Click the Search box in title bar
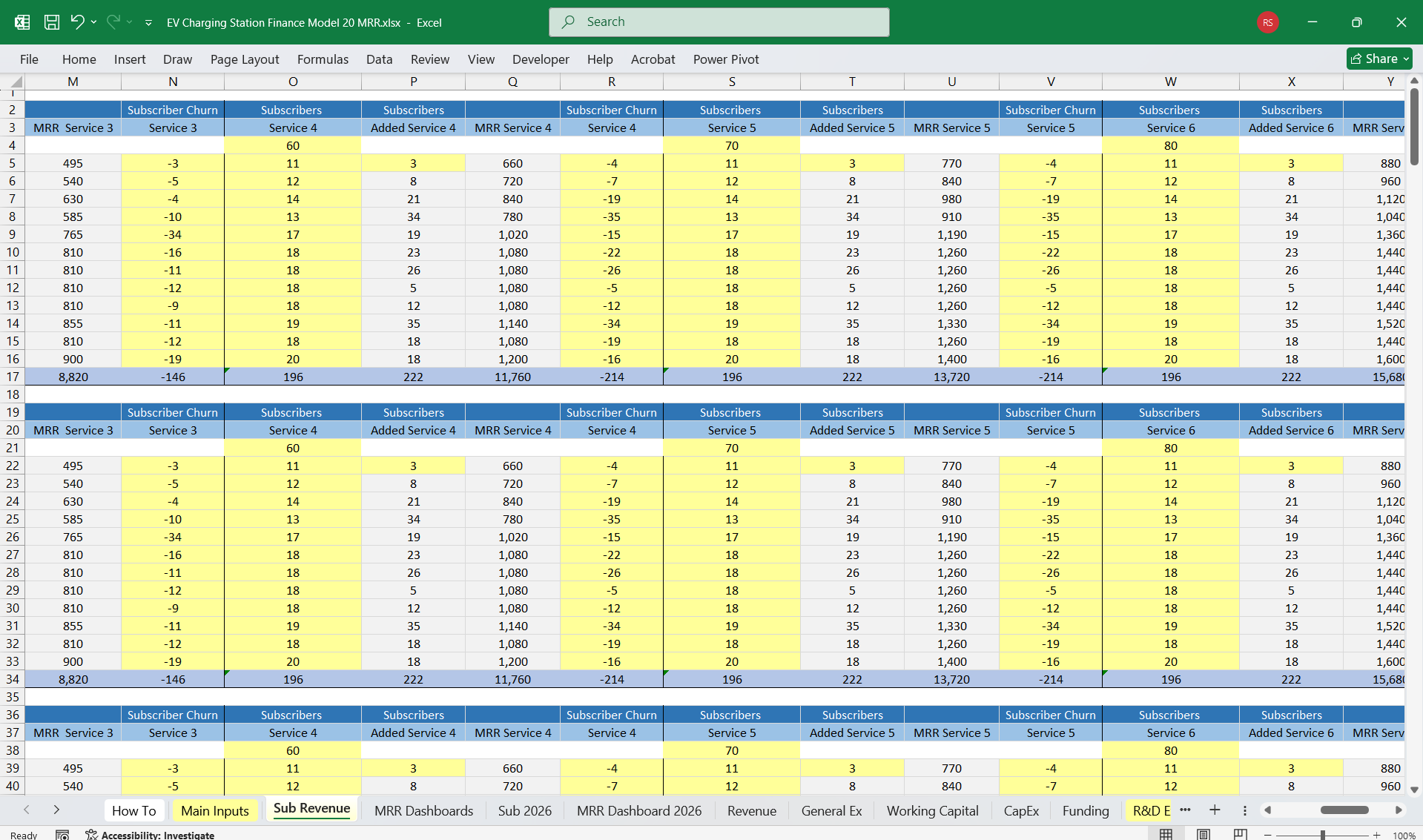Image resolution: width=1423 pixels, height=840 pixels. pyautogui.click(x=719, y=22)
